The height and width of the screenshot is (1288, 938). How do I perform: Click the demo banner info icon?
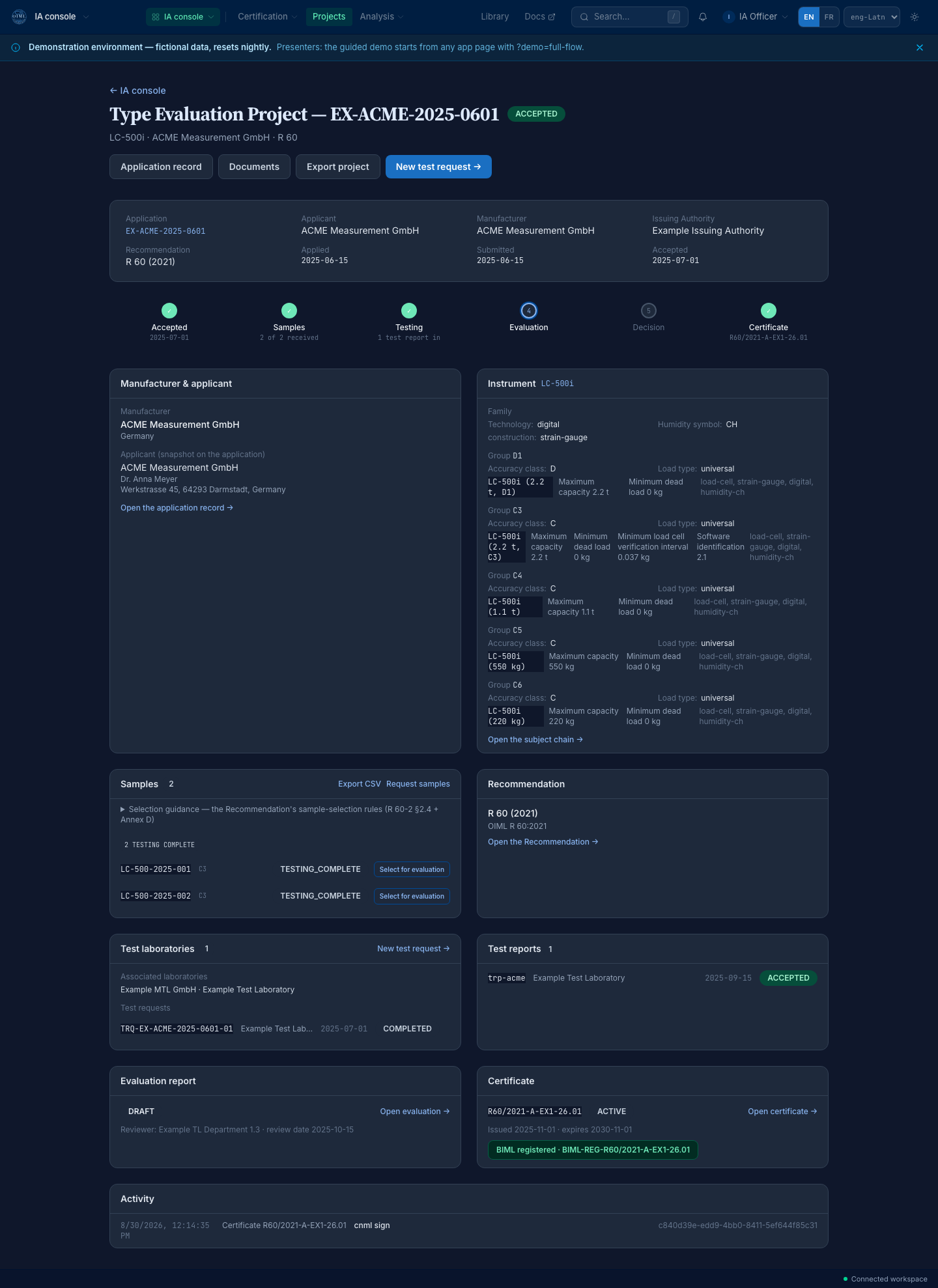[x=16, y=48]
